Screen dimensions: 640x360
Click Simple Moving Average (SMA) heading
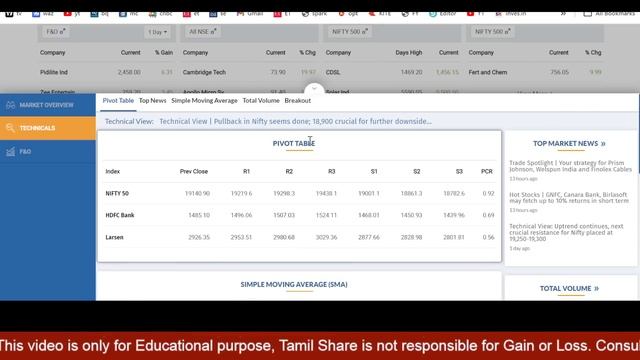(294, 284)
